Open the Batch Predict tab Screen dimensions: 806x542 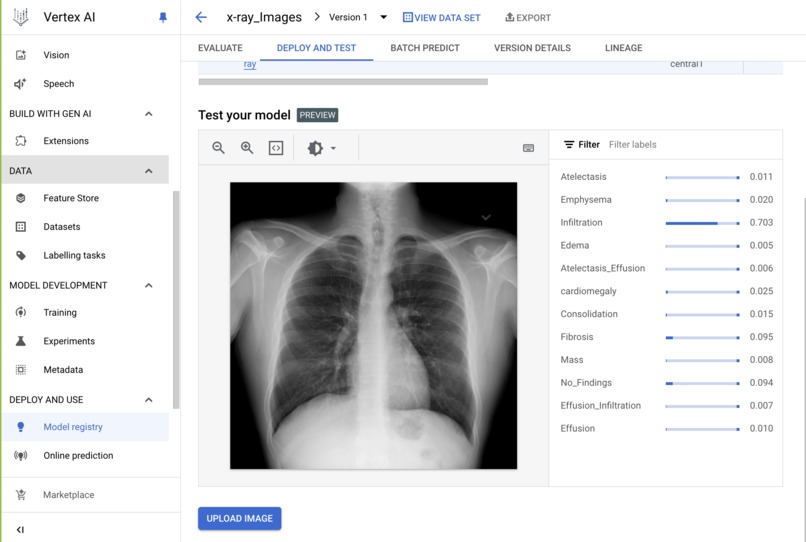[425, 48]
